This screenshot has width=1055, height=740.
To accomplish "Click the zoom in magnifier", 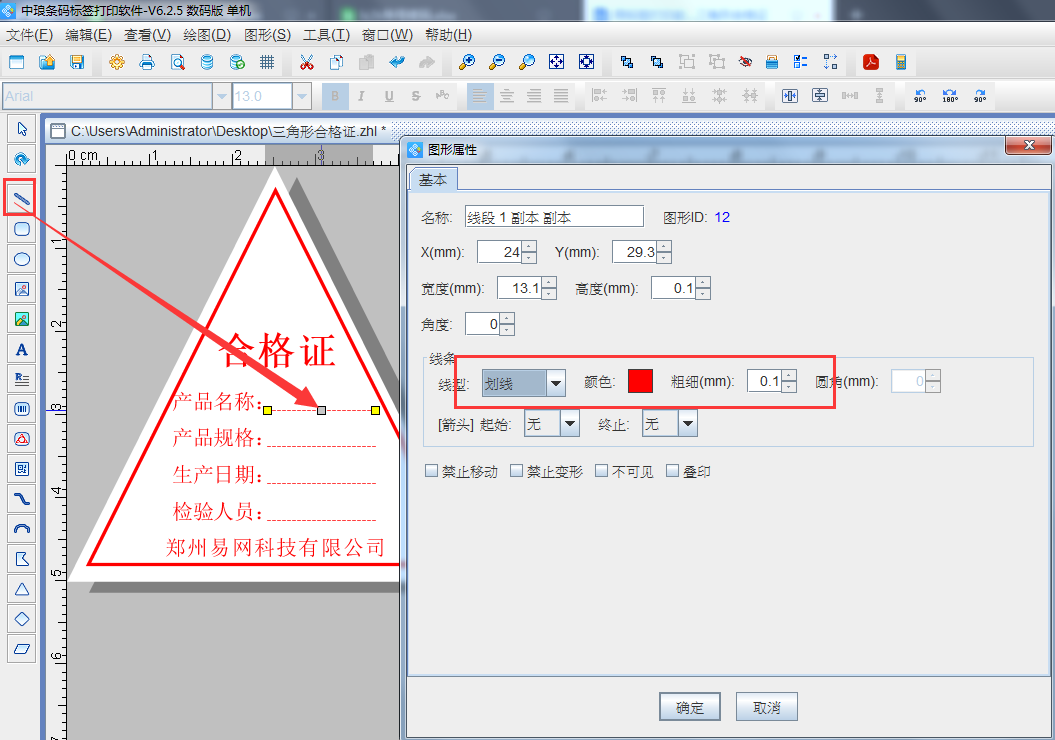I will [x=467, y=63].
